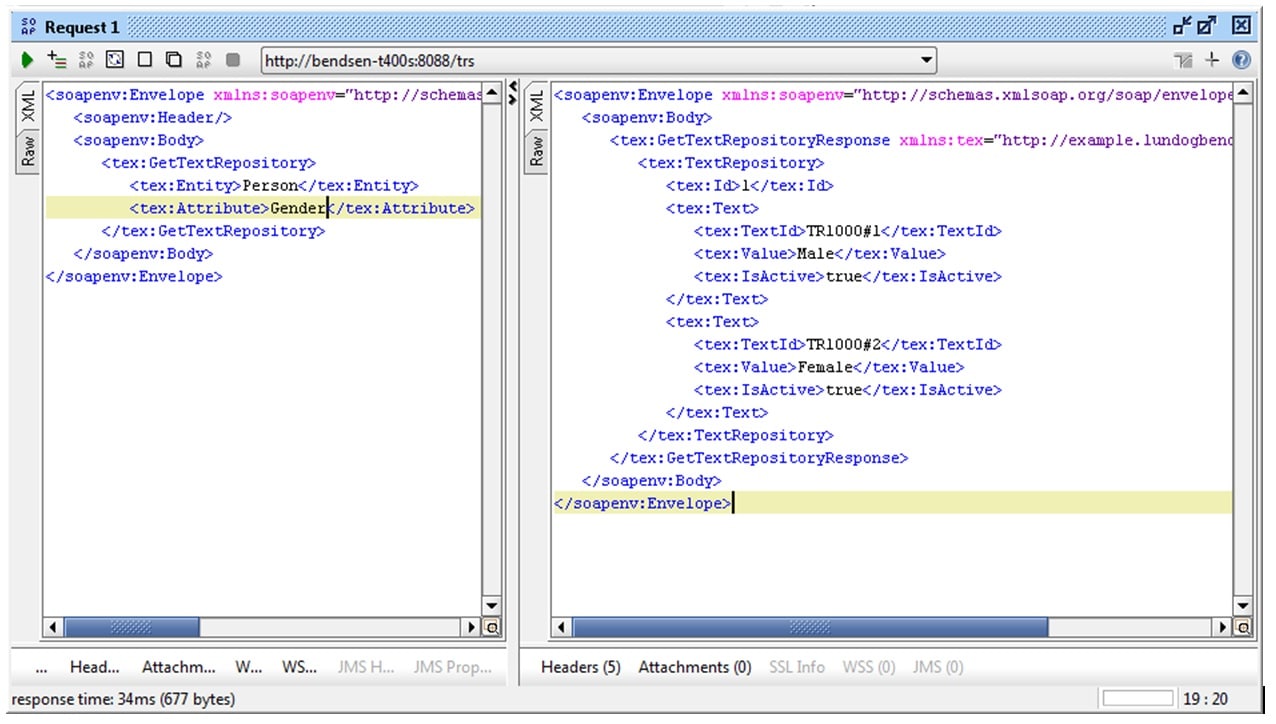Open the request WS... tab
This screenshot has height=724, width=1276.
[x=299, y=667]
